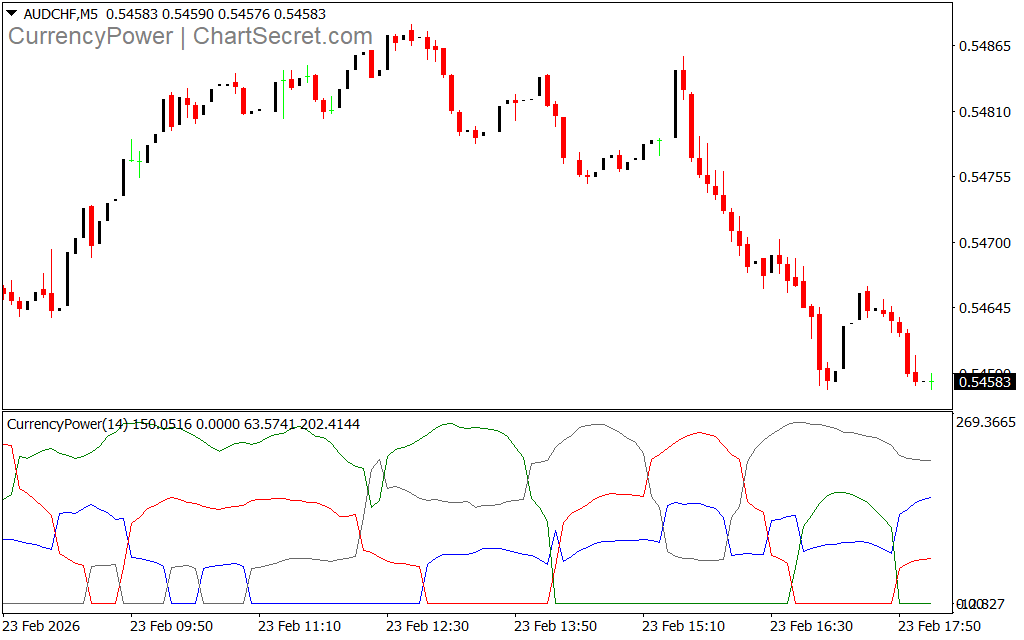Viewport: 1024px width, 640px height.
Task: Select the 23 Feb 12:30 time label
Action: click(x=427, y=625)
